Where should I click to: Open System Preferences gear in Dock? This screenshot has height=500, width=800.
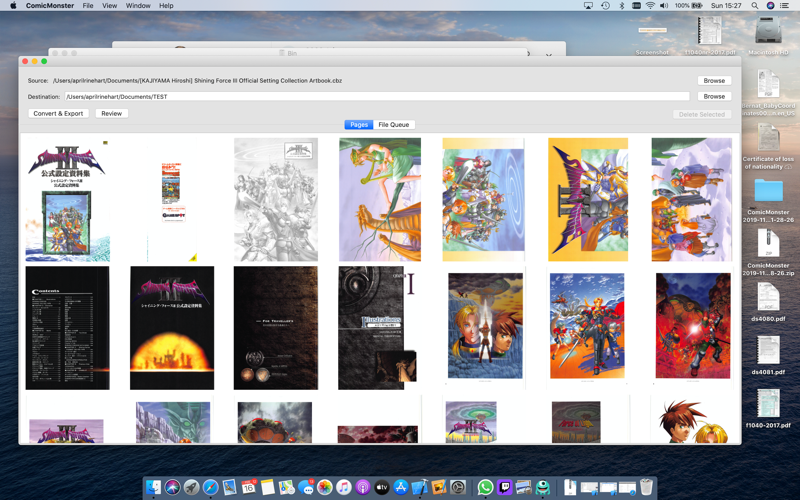pos(458,487)
